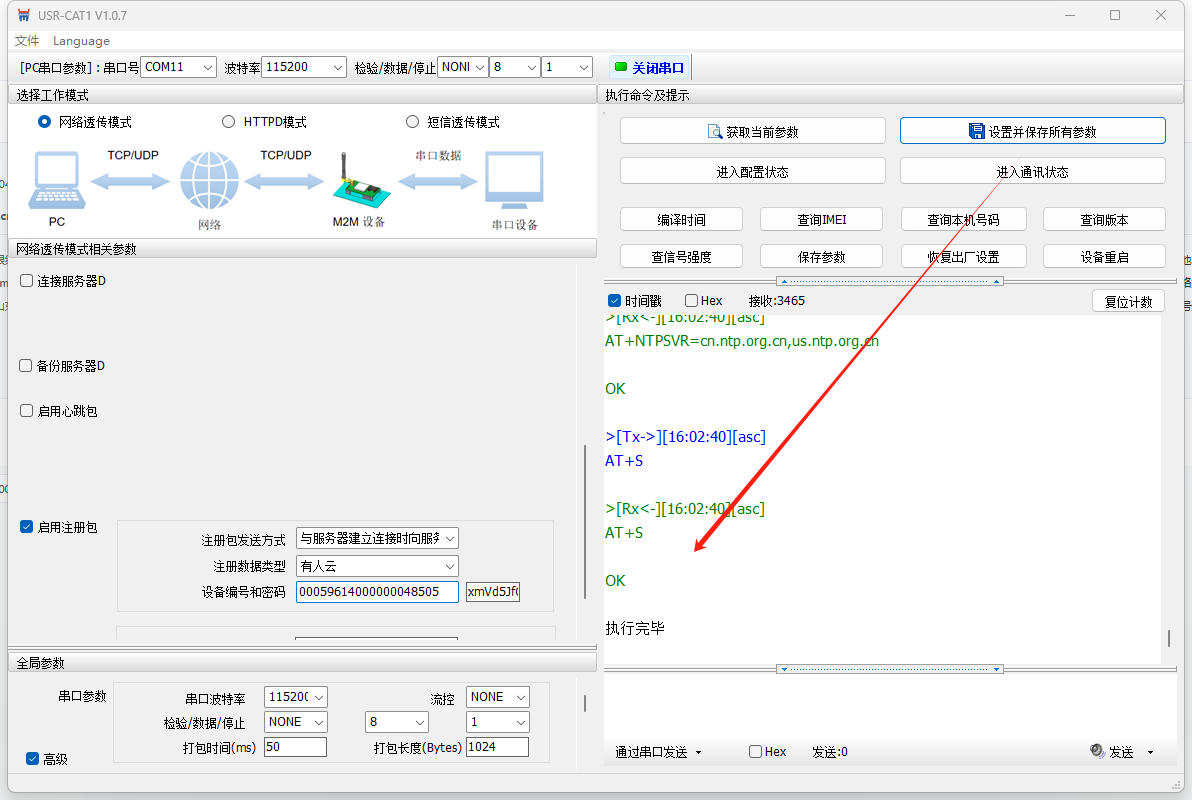Open the Language menu
This screenshot has width=1192, height=800.
point(81,41)
